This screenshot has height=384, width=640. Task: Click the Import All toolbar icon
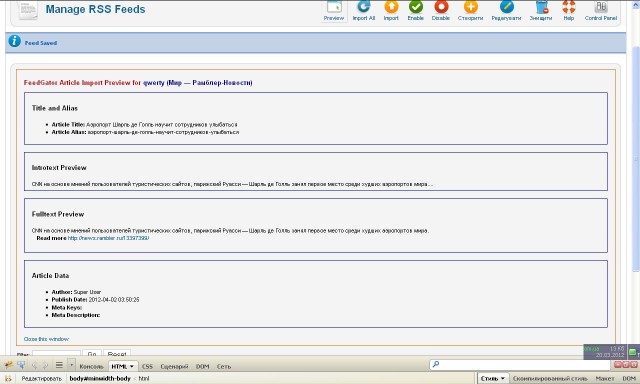point(363,7)
